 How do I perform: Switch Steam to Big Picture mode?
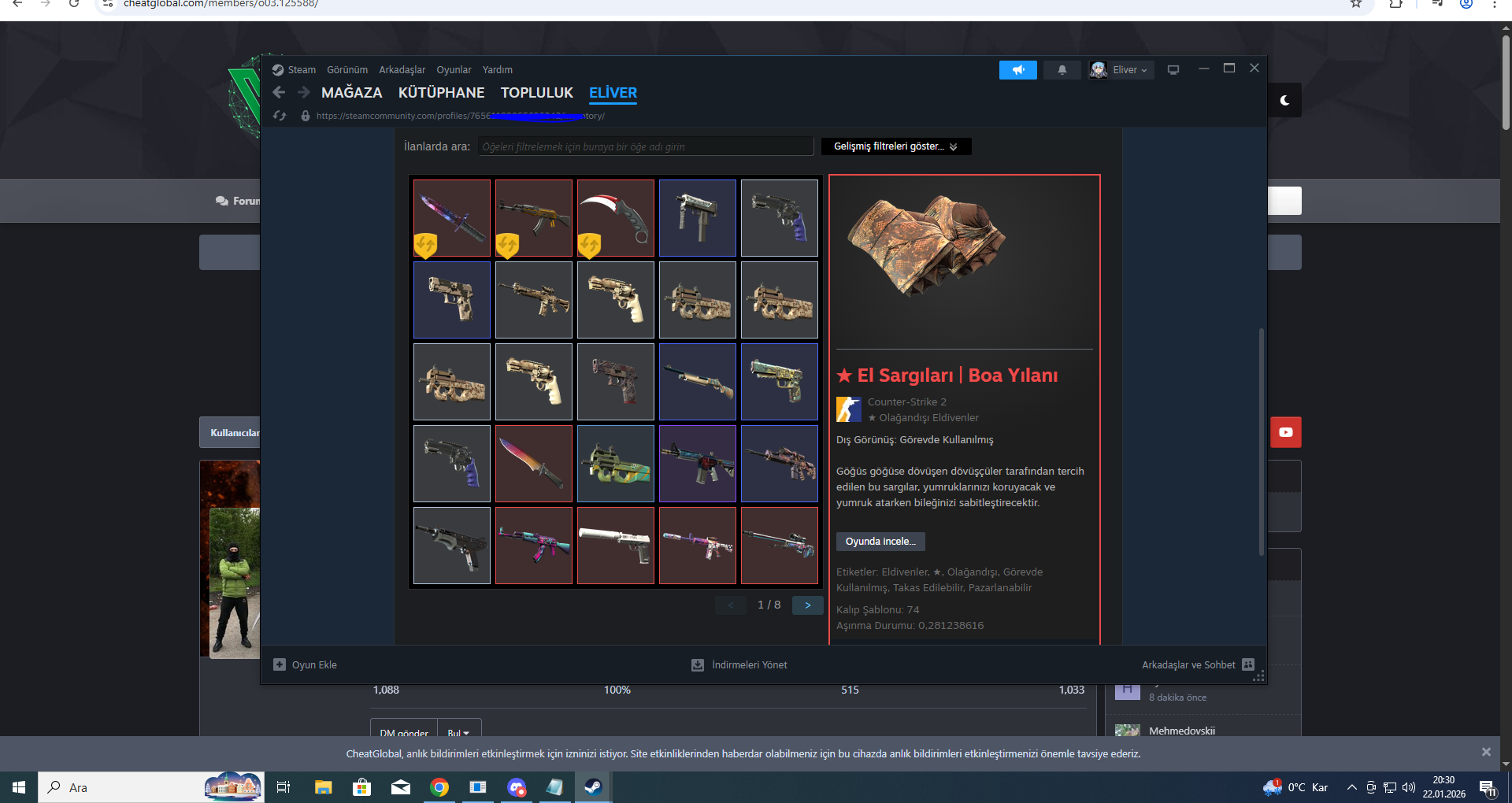1173,70
